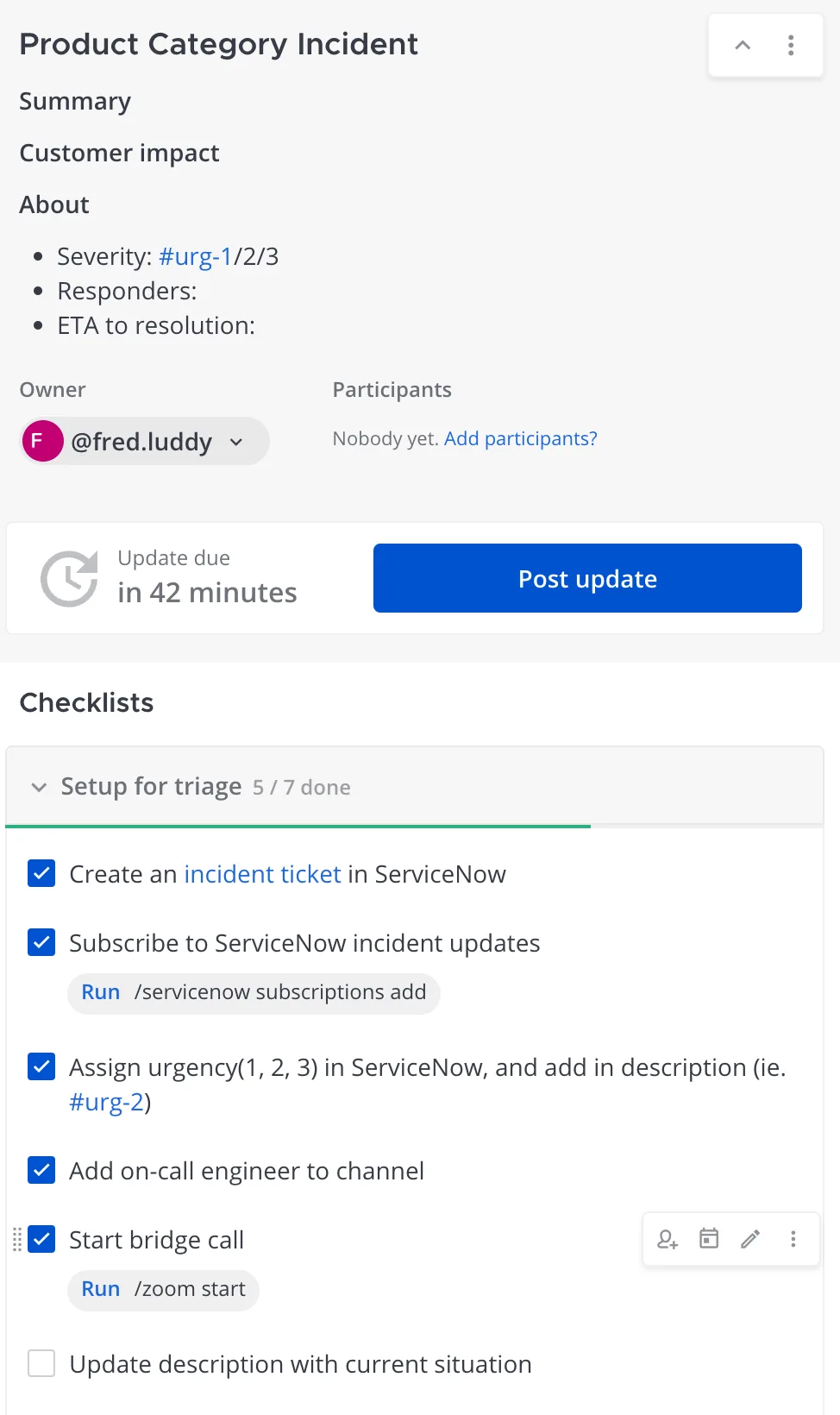Click the Add participants? link

point(520,438)
